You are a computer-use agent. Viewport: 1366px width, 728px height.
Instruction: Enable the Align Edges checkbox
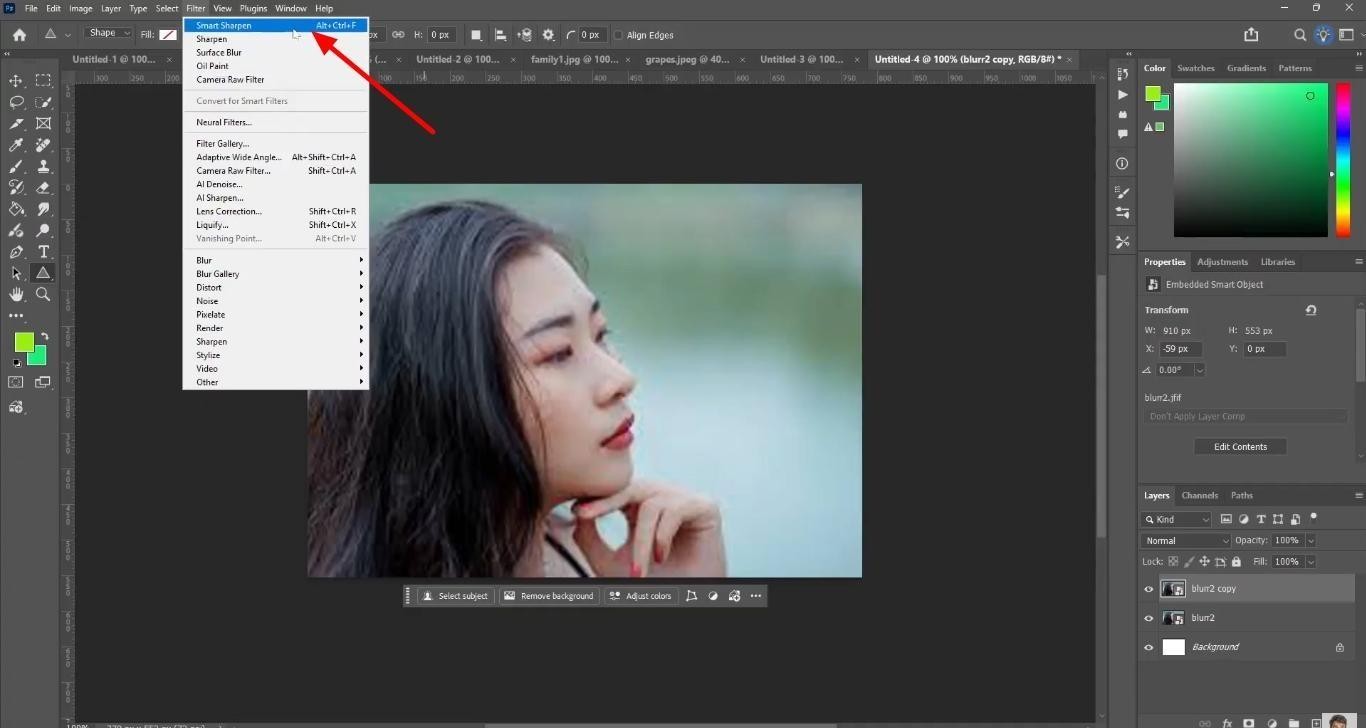click(x=618, y=35)
